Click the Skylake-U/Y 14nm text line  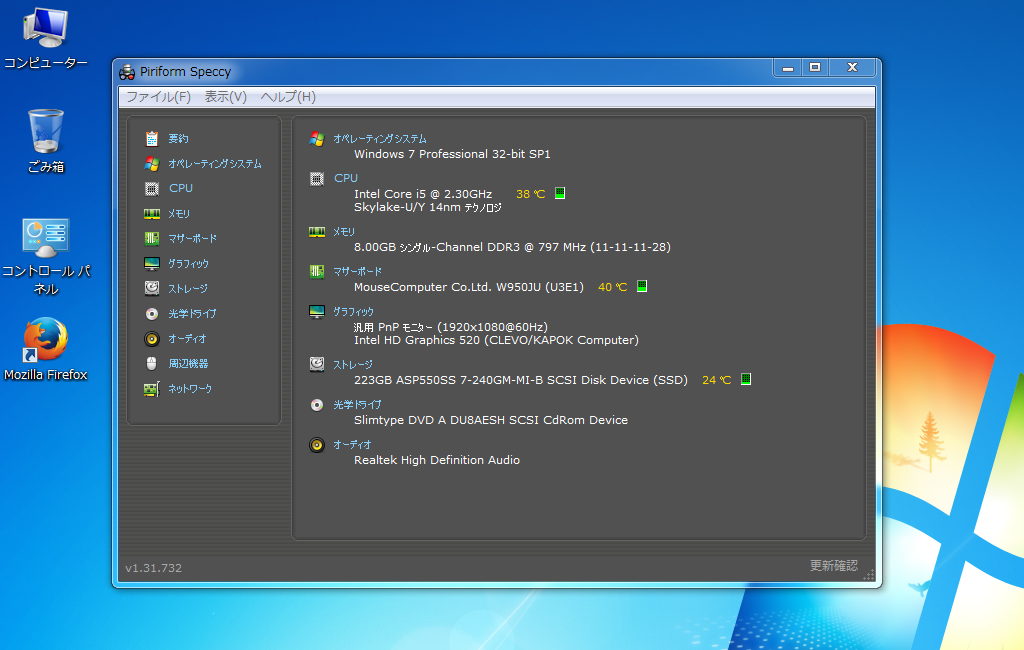point(428,207)
